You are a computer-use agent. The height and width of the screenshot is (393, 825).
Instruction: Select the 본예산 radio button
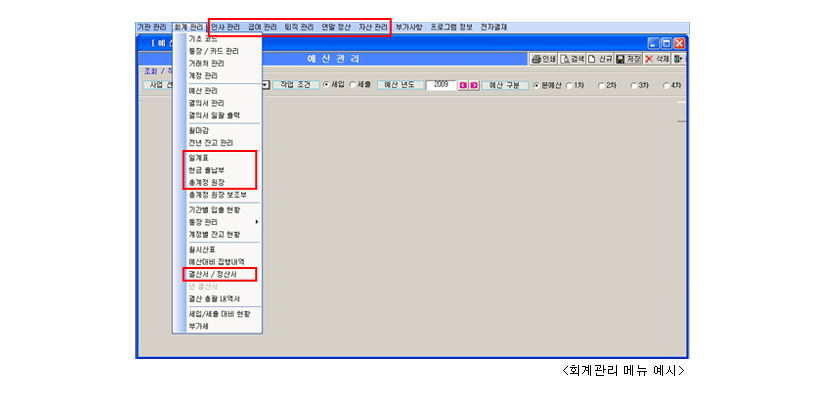coord(537,85)
